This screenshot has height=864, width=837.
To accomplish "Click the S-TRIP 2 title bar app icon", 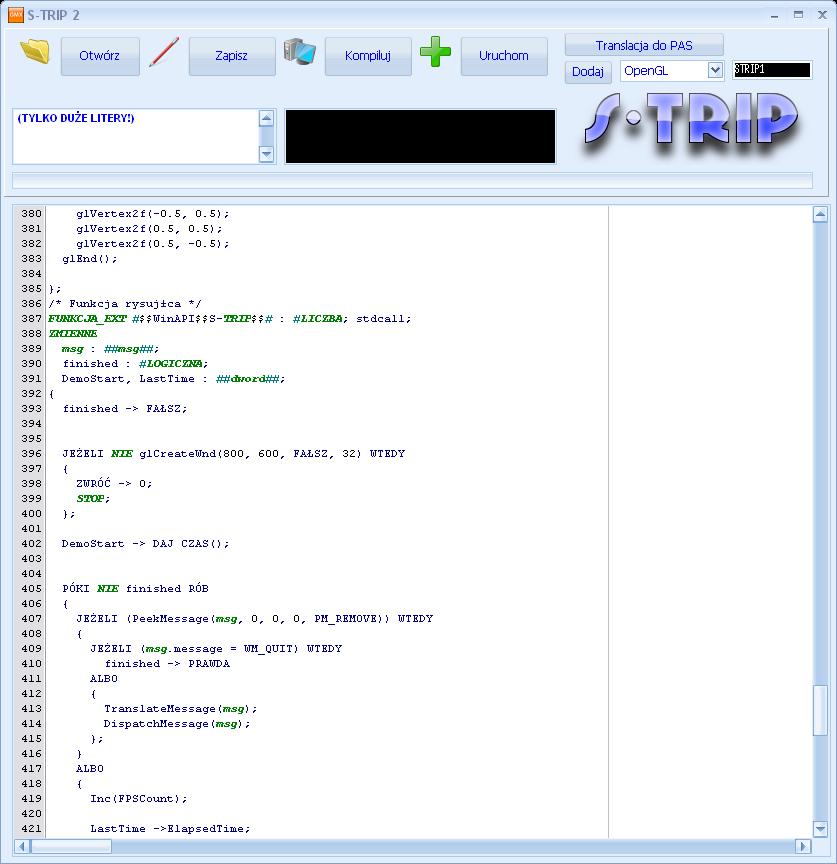I will 15,14.
